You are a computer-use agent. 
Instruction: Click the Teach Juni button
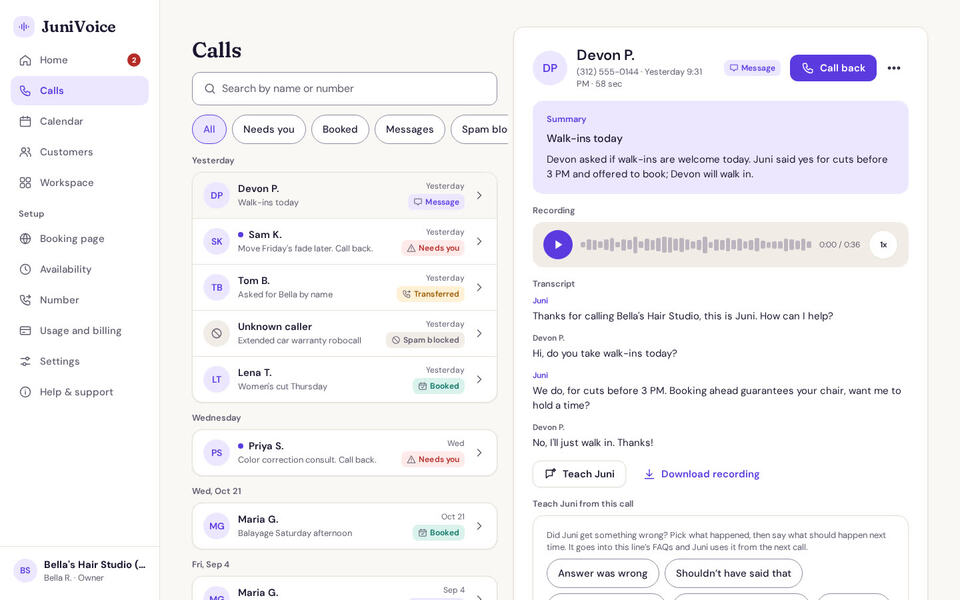(579, 474)
